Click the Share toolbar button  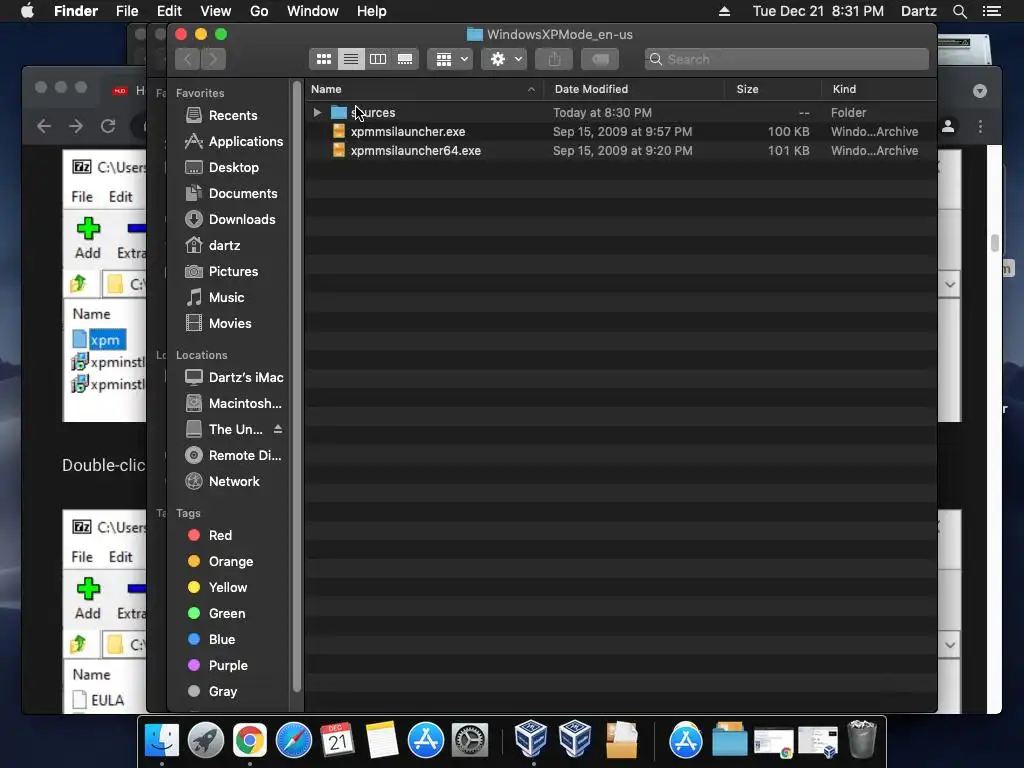pos(554,59)
